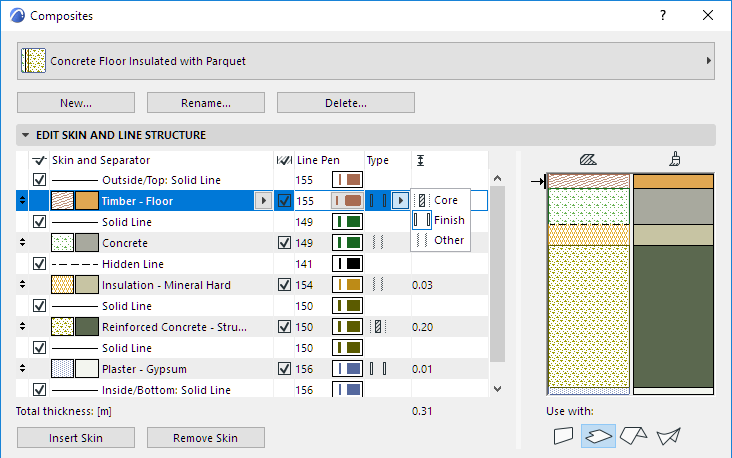Screen dimensions: 732x458
Task: Click Other type icon on Insulation row
Action: tap(378, 285)
